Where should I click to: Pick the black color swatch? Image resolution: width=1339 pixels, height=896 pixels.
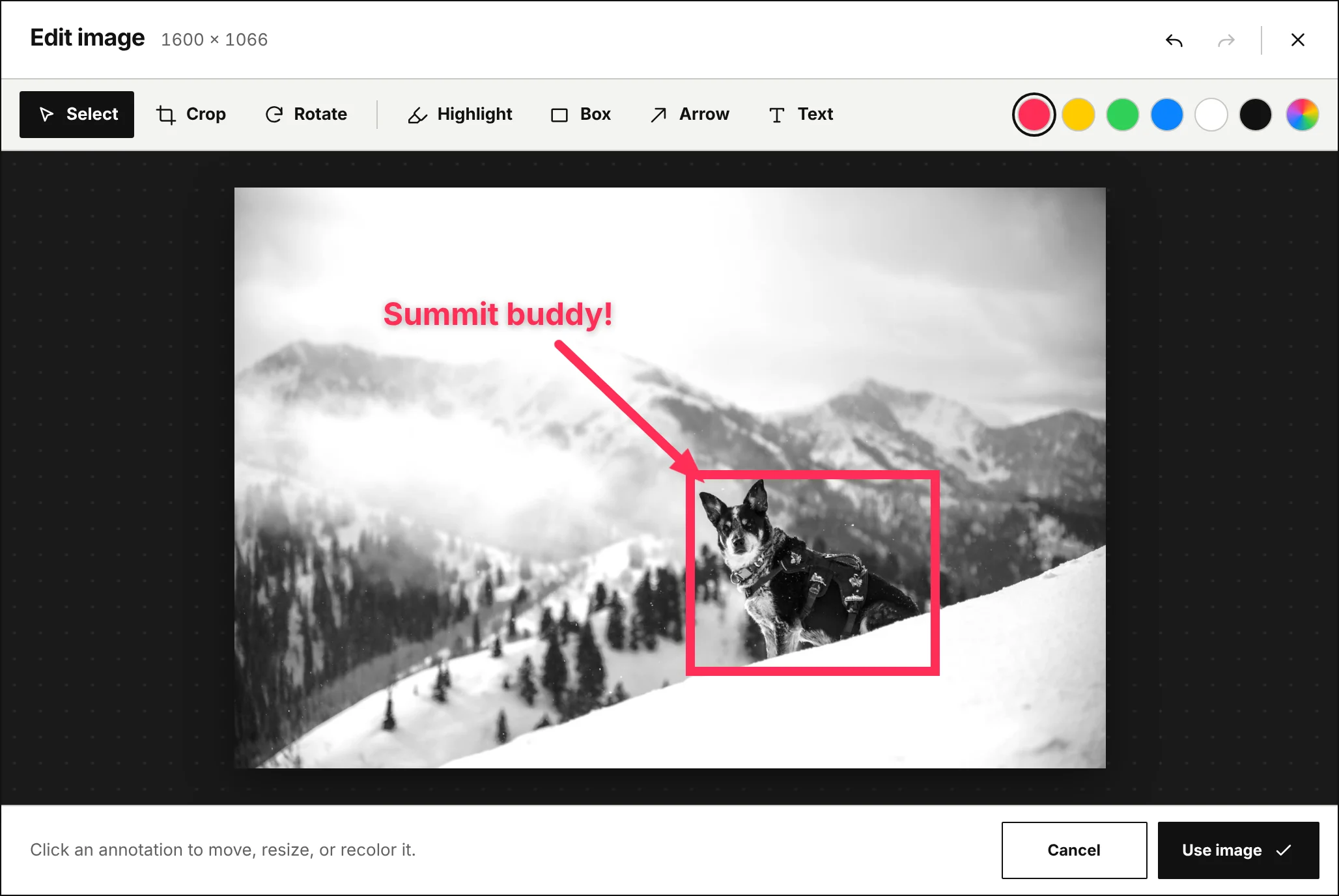[1256, 115]
